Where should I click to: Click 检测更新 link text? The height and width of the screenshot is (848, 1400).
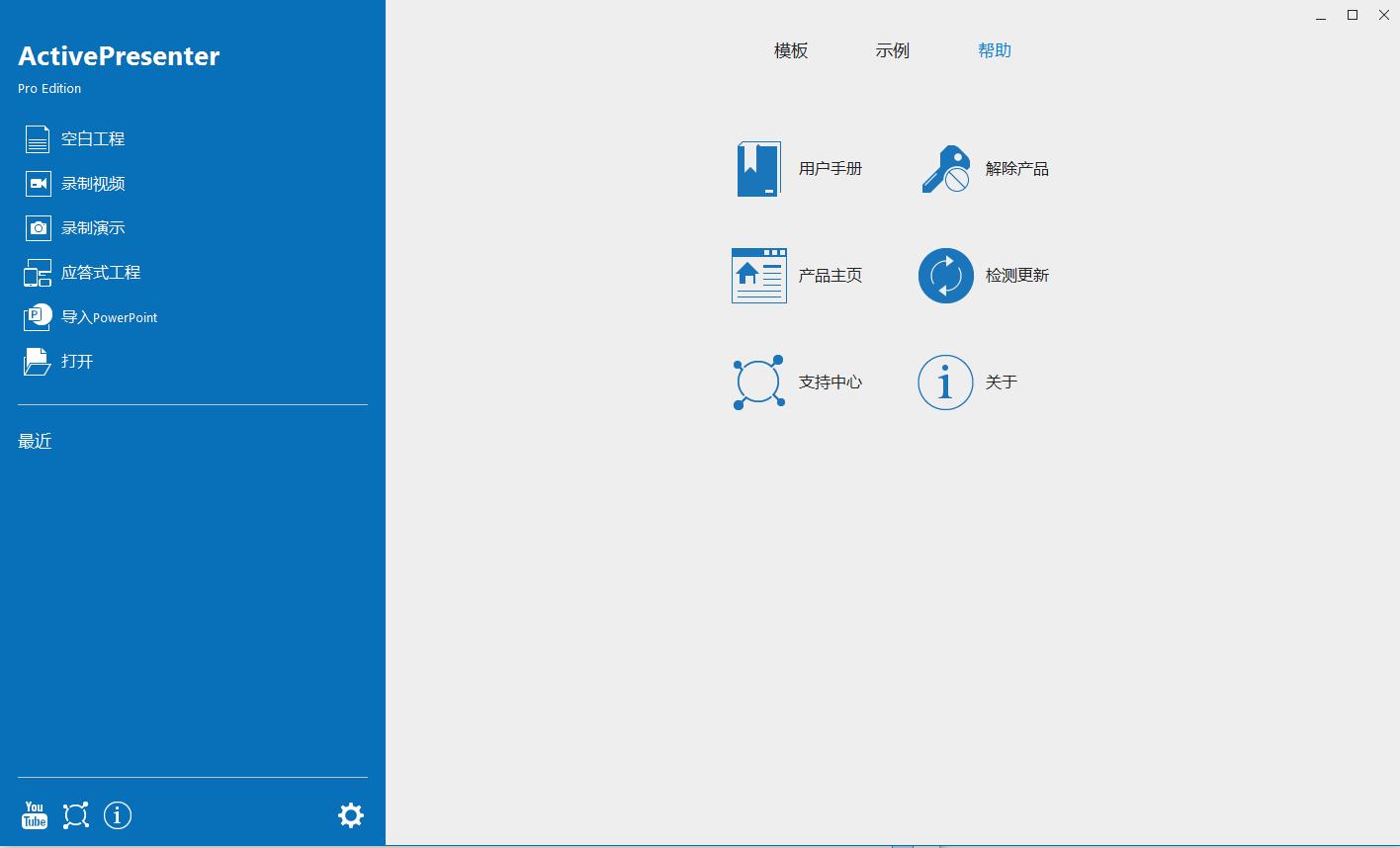[1017, 276]
